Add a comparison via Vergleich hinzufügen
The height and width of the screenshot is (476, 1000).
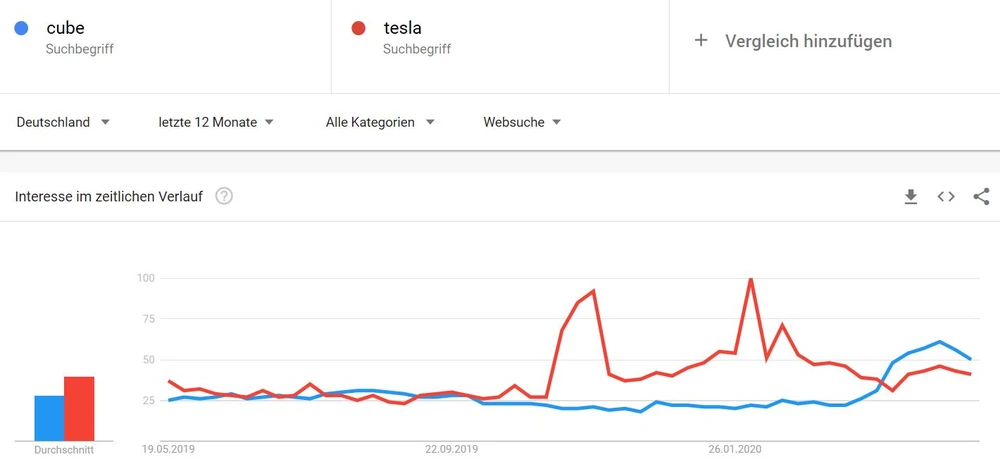click(808, 41)
